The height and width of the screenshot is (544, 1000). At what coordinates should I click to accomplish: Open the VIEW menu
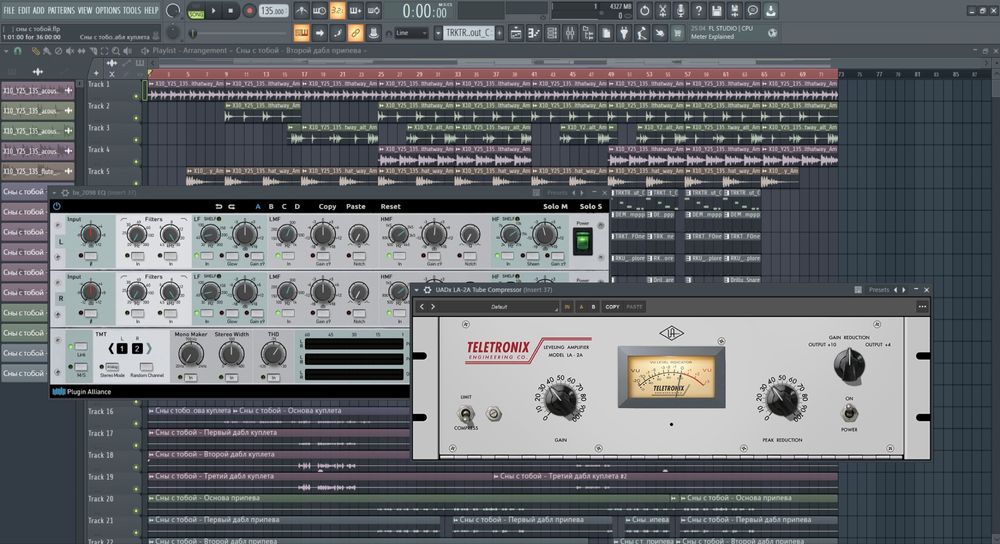(85, 10)
